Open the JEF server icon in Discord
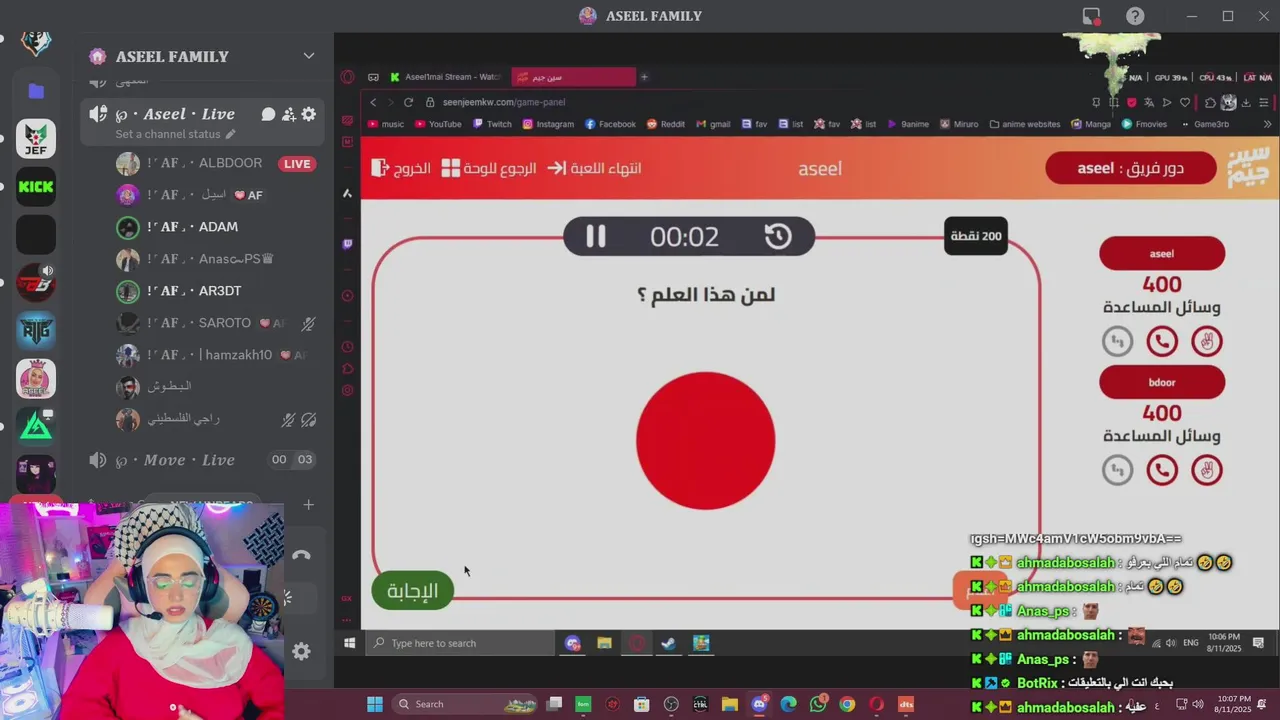 point(36,139)
